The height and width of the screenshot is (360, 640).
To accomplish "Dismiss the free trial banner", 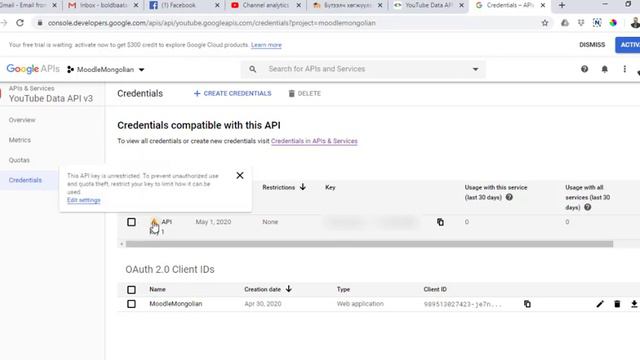I will (592, 45).
